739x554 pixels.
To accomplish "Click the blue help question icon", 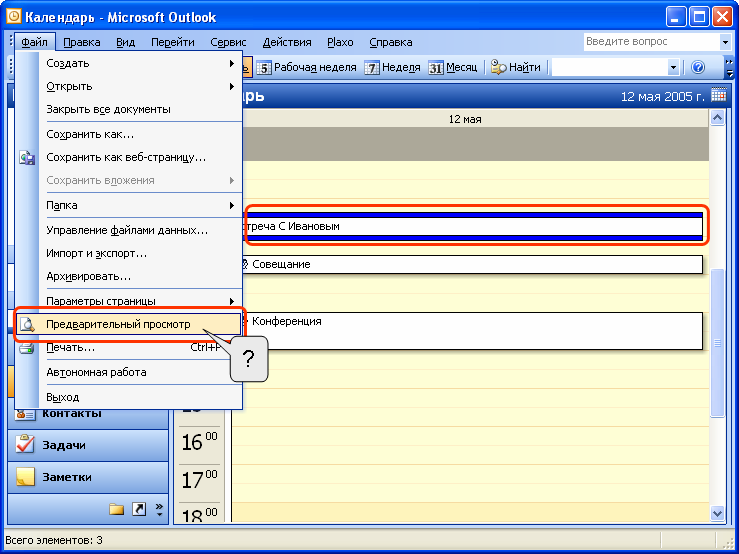I will click(698, 67).
